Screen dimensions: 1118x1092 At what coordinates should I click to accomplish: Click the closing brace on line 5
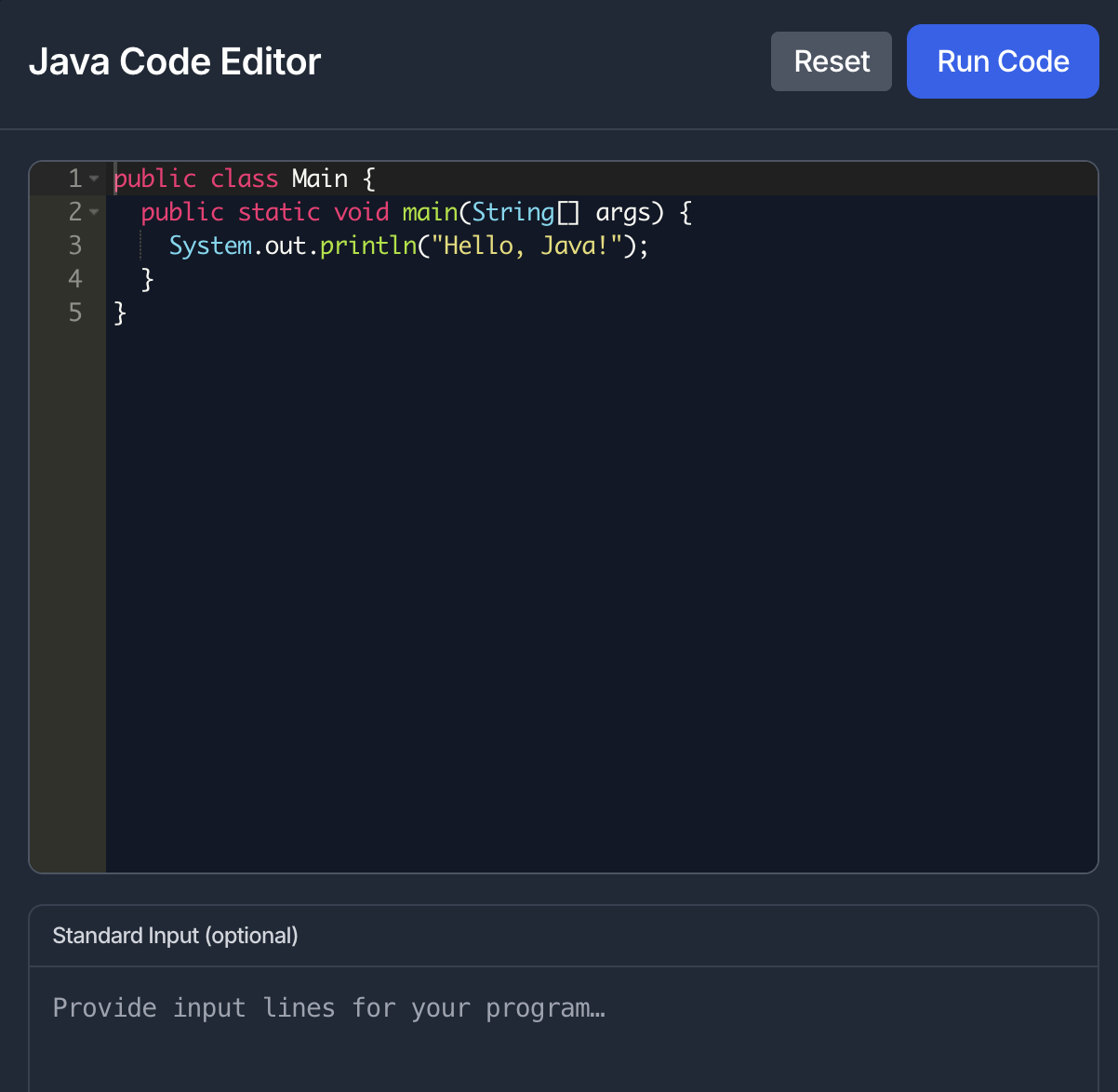click(119, 313)
